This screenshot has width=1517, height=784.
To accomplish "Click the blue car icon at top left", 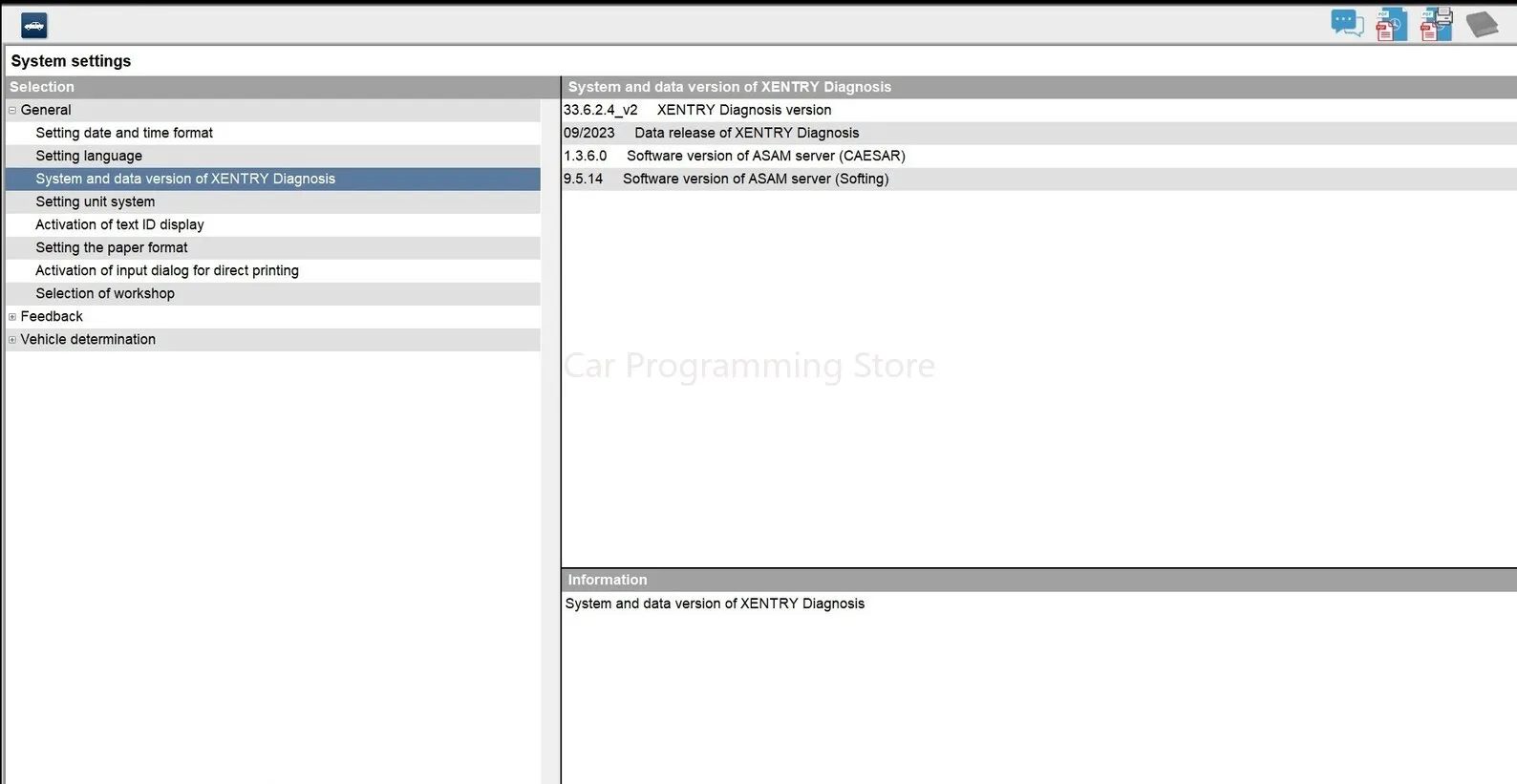I will coord(34,26).
